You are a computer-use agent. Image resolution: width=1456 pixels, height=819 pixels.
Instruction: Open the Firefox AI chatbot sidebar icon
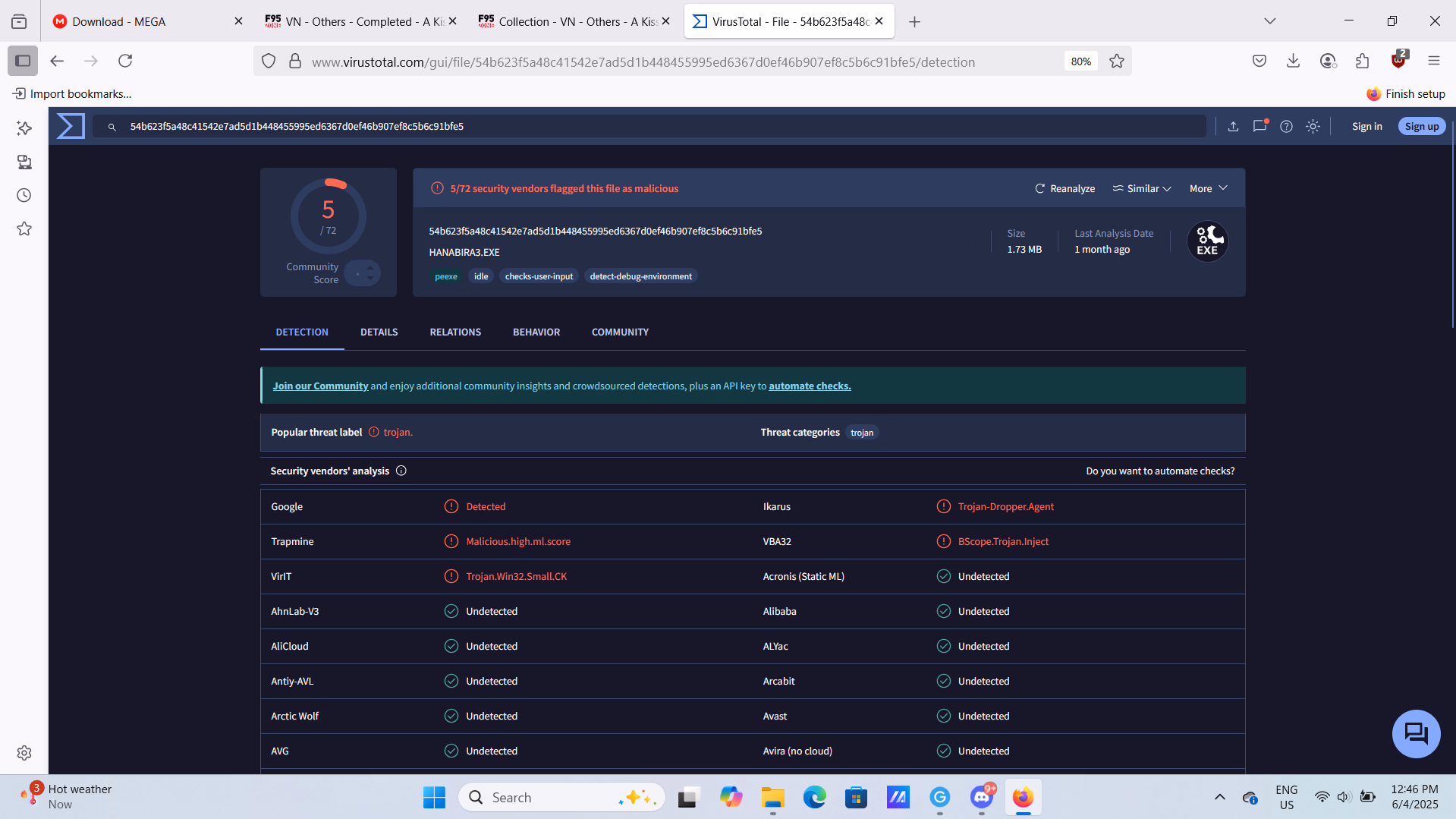(24, 128)
